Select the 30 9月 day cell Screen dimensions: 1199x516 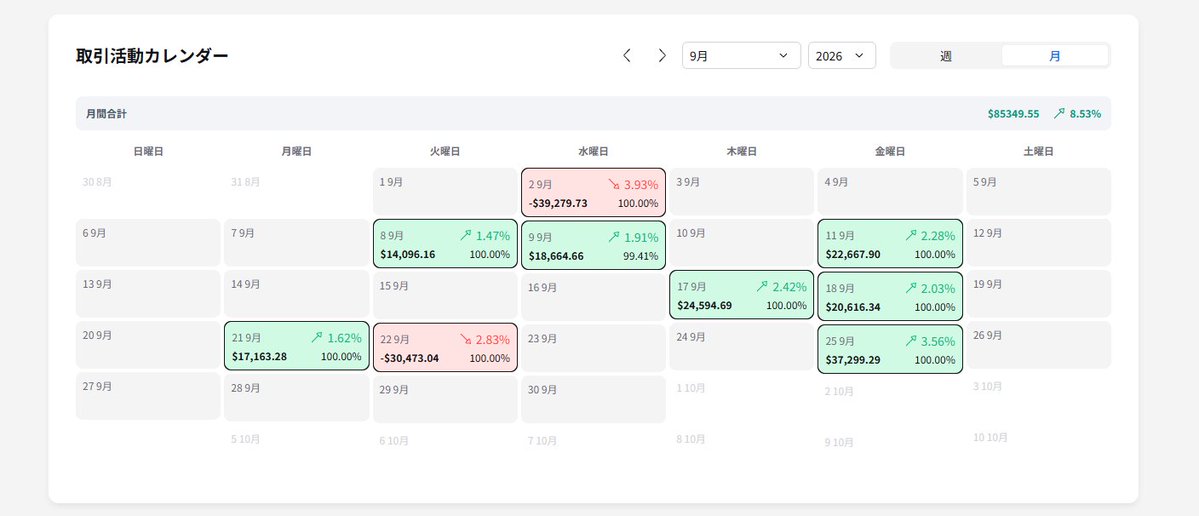click(593, 399)
